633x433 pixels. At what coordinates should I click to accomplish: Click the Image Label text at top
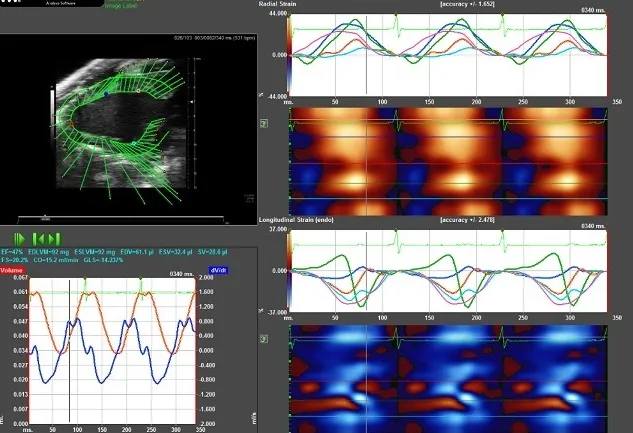coord(121,6)
